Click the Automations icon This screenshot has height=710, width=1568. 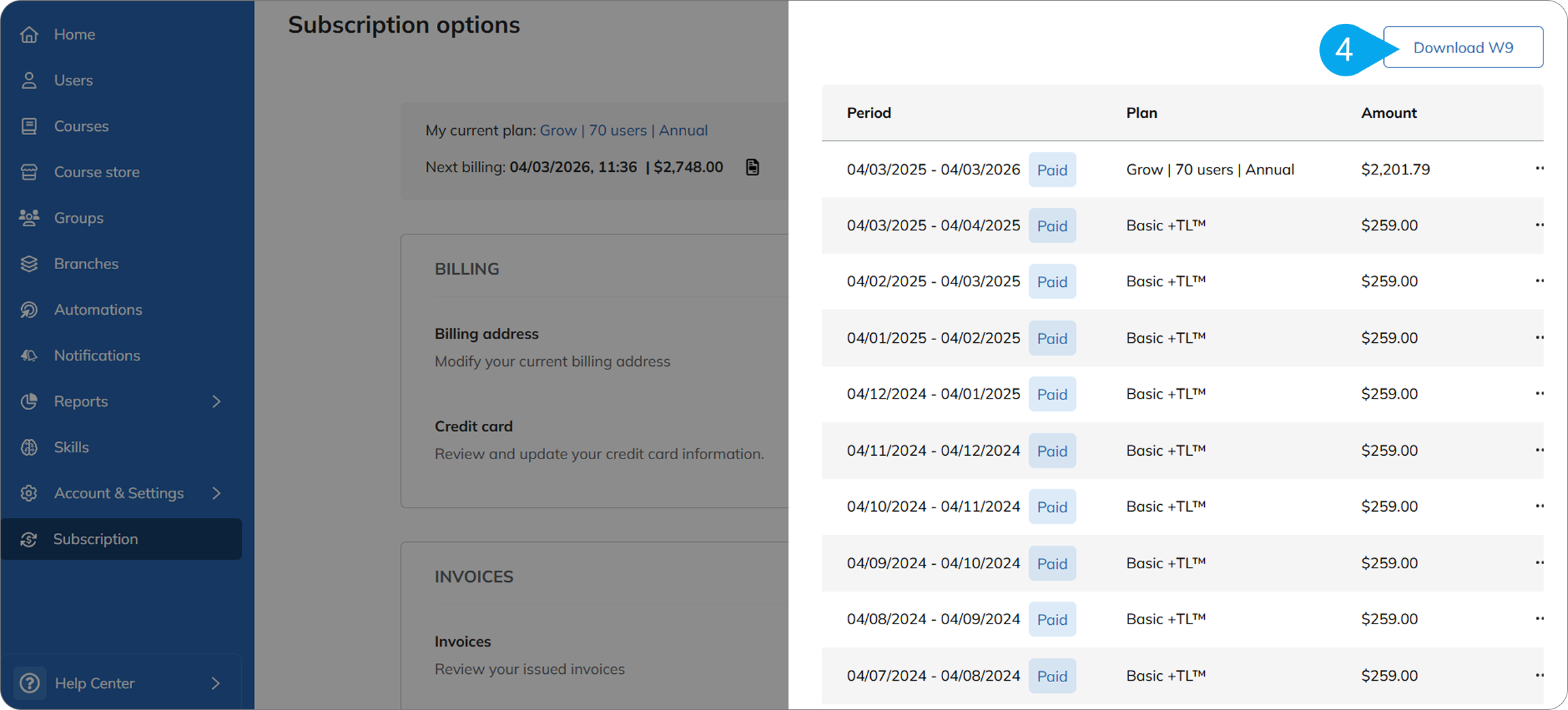29,309
